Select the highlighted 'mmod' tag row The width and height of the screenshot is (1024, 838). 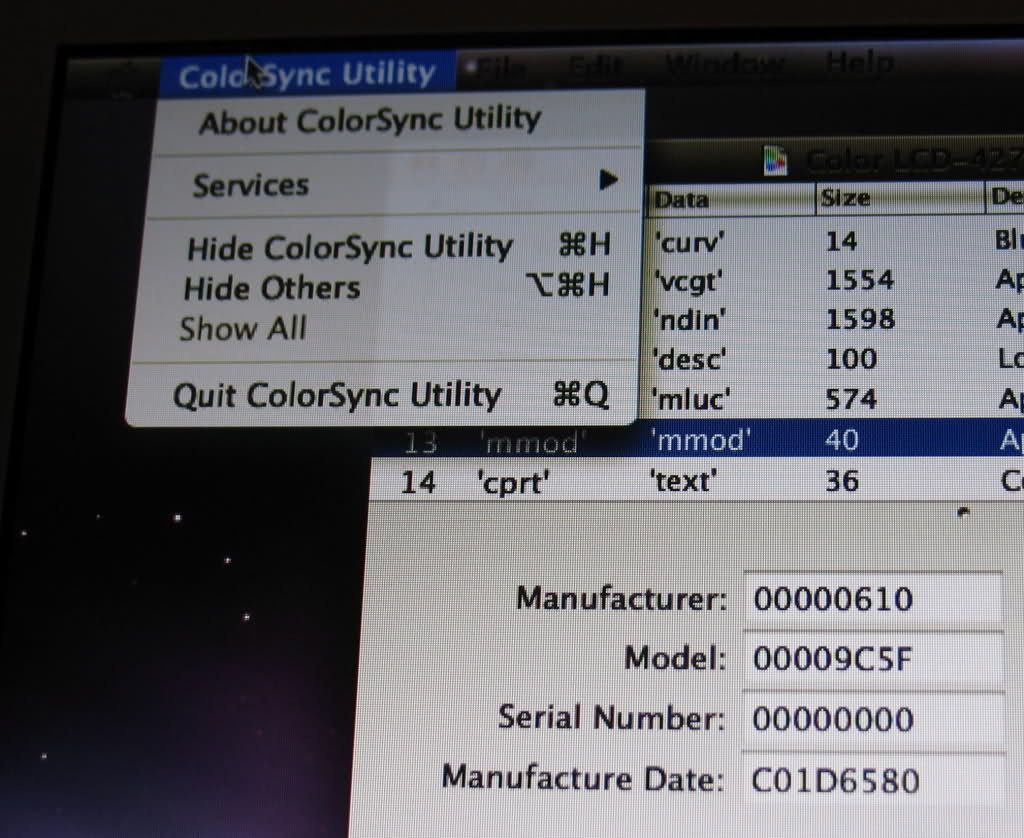[x=699, y=440]
